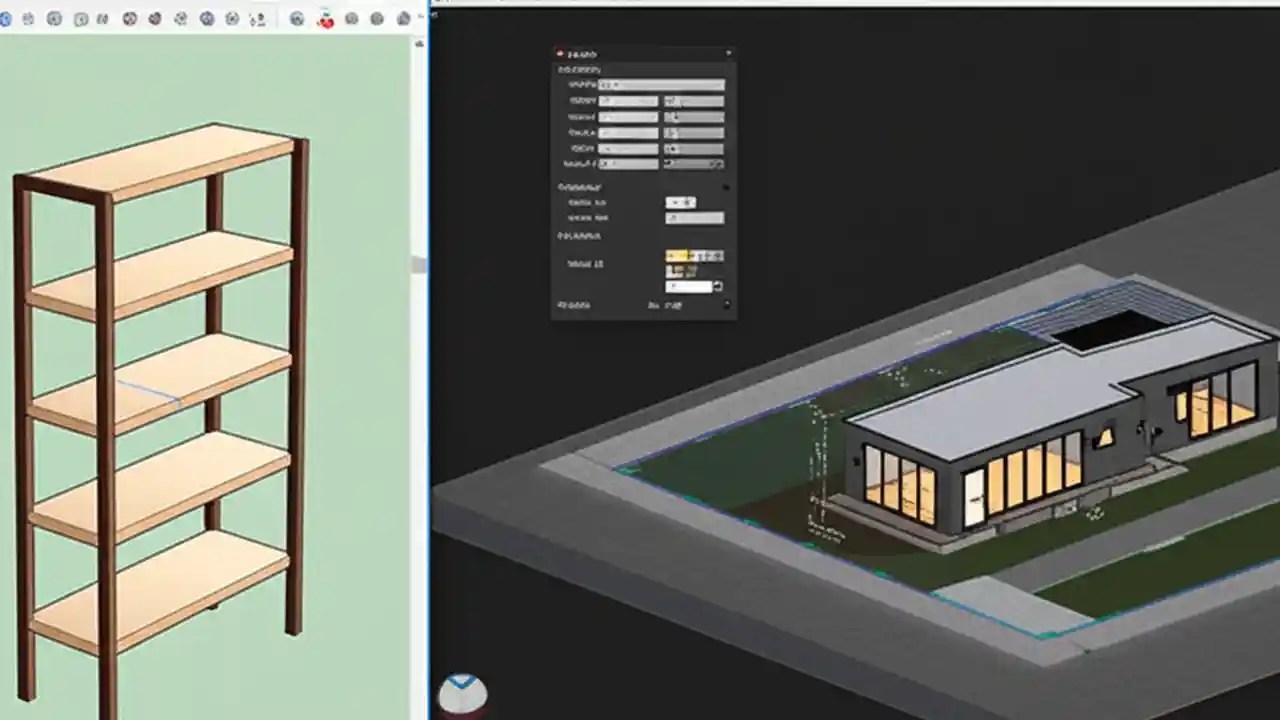Toggle the reset control beside the last slider row
Viewport: 1280px width, 720px height.
tap(717, 163)
